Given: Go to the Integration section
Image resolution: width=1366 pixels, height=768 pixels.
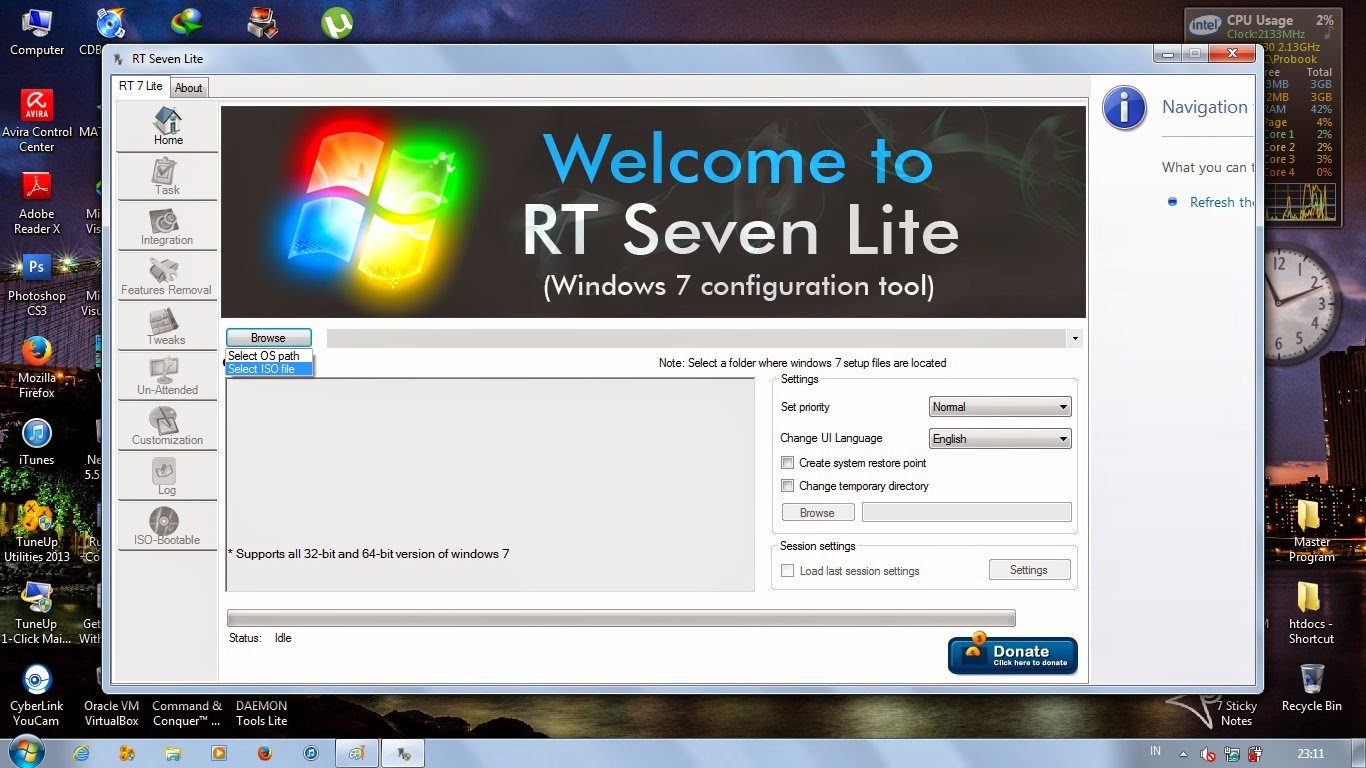Looking at the screenshot, I should [167, 227].
